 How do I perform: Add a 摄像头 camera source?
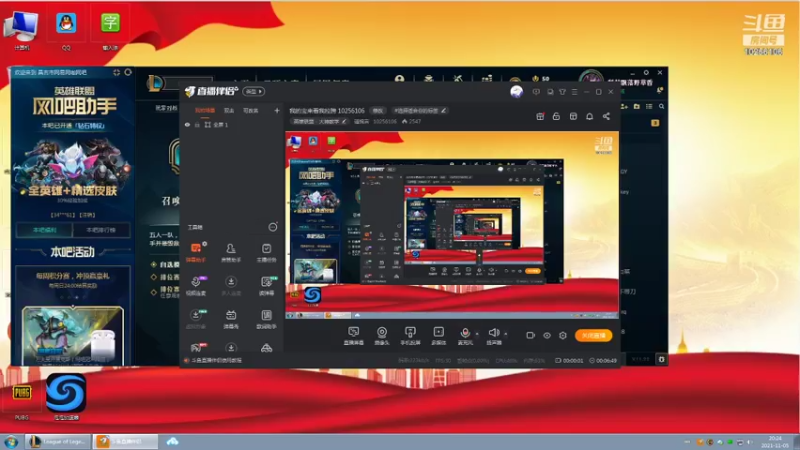pyautogui.click(x=382, y=336)
